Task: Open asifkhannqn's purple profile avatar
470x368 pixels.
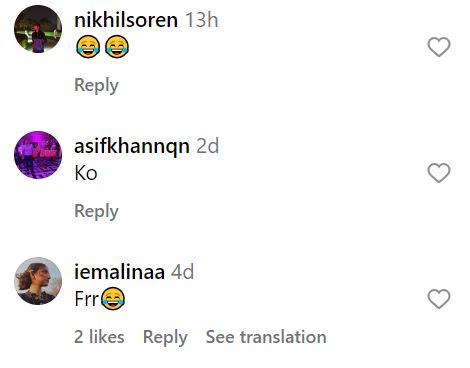Action: pyautogui.click(x=38, y=155)
